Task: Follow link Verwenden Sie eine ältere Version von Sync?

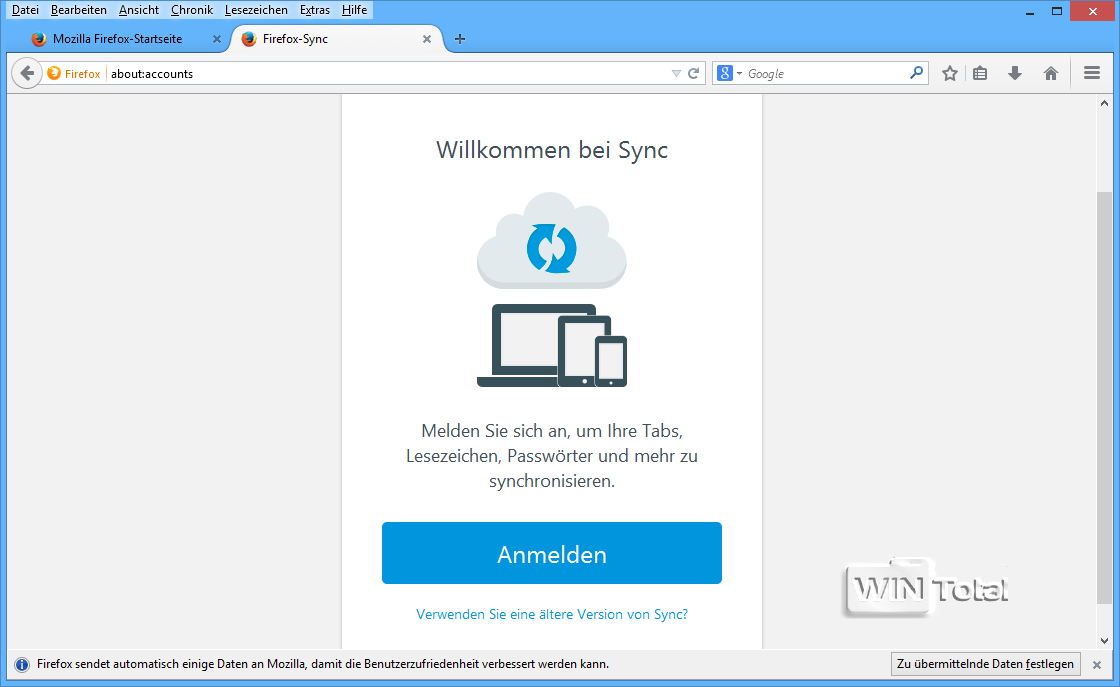Action: (x=551, y=614)
